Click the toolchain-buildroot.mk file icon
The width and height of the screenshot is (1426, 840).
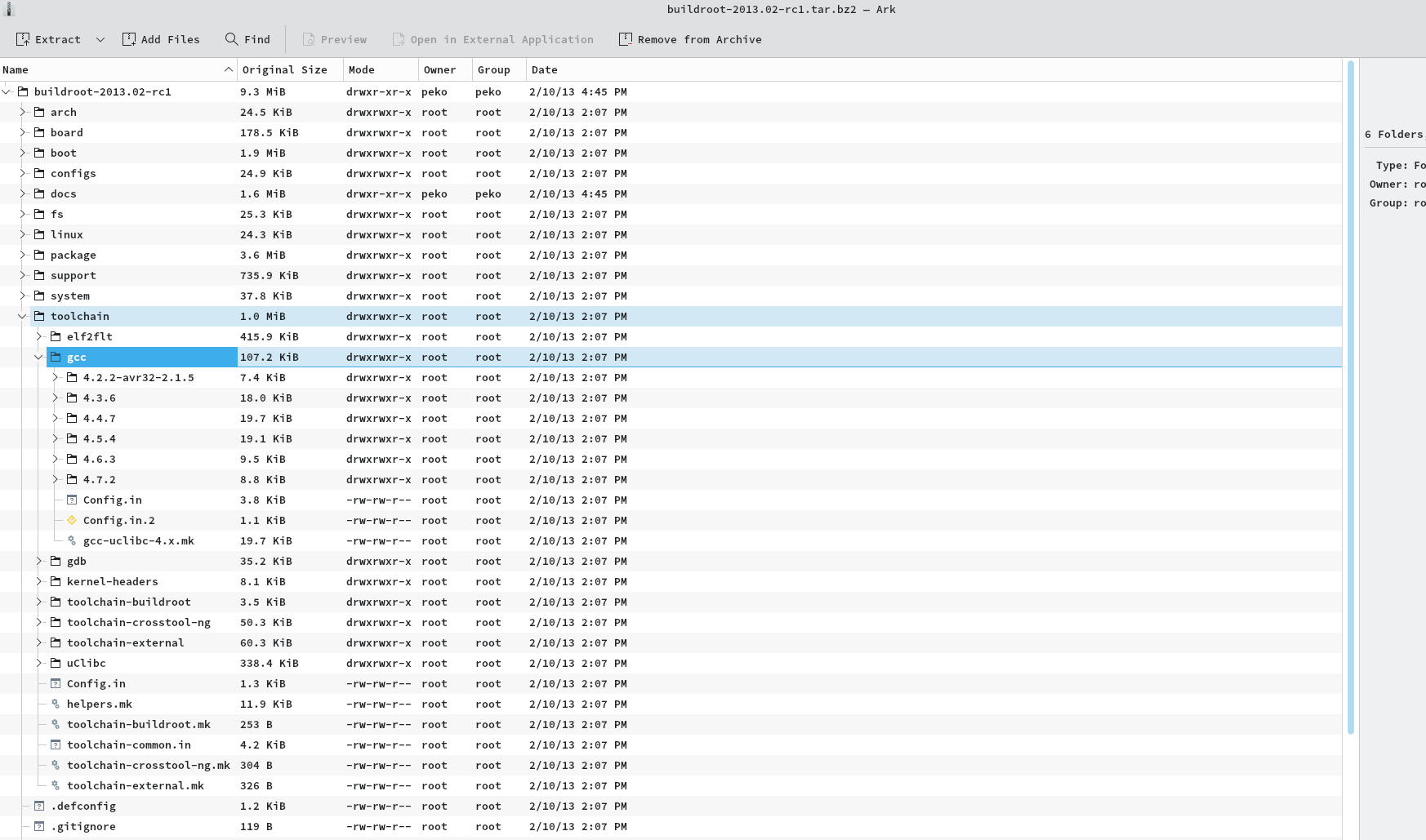(56, 724)
